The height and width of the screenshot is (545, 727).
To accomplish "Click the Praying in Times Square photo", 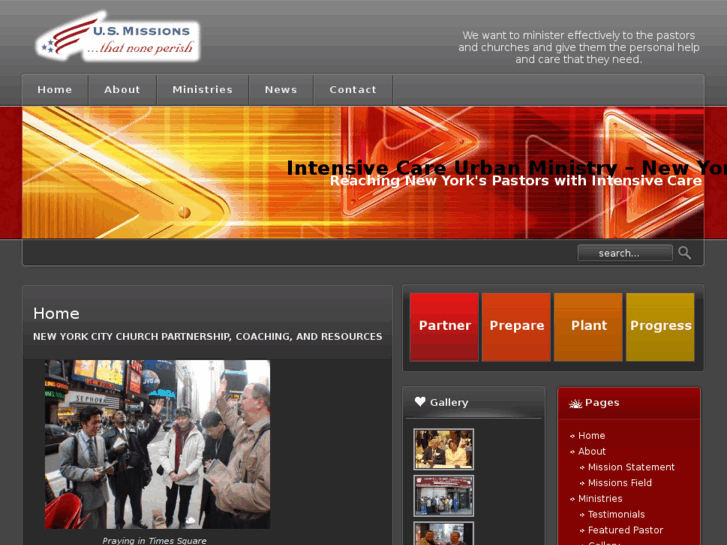I will [157, 444].
